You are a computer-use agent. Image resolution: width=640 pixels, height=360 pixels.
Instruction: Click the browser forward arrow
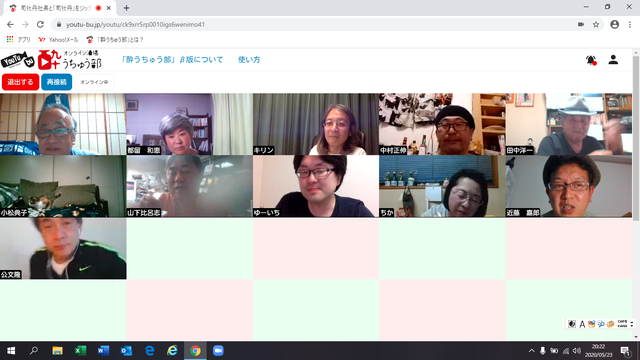pyautogui.click(x=25, y=24)
